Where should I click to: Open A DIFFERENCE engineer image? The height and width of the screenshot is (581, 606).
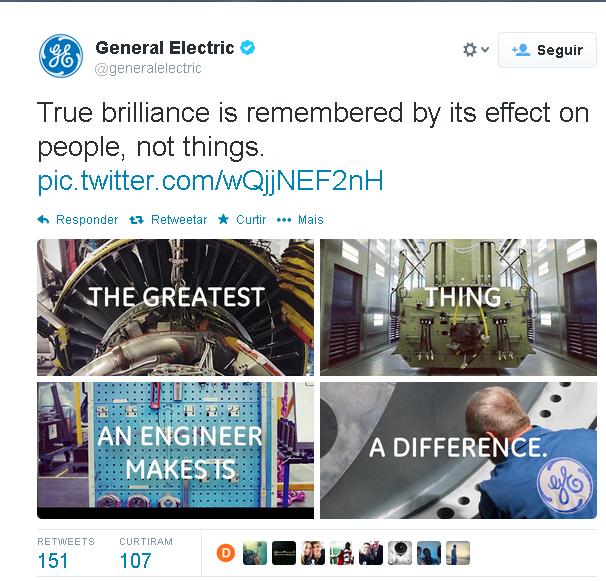pyautogui.click(x=458, y=450)
